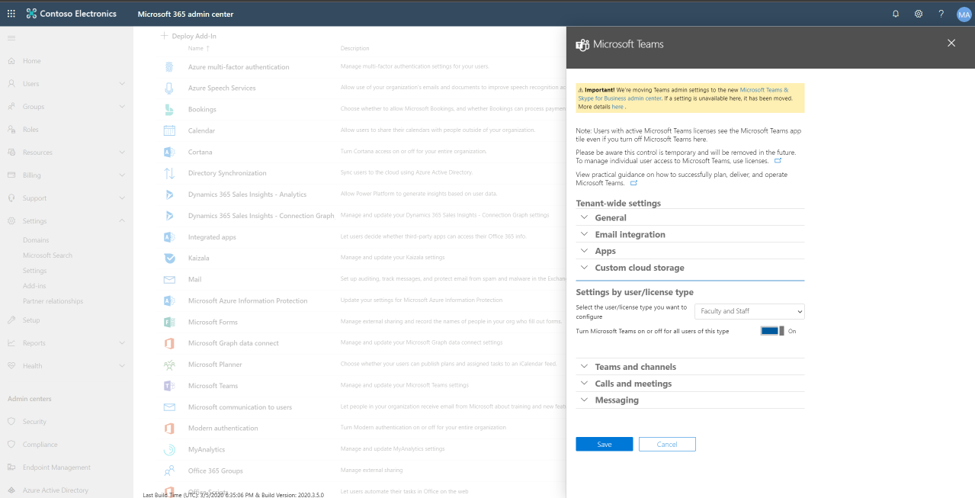The height and width of the screenshot is (498, 975).
Task: Click the Bookings app icon
Action: (169, 109)
